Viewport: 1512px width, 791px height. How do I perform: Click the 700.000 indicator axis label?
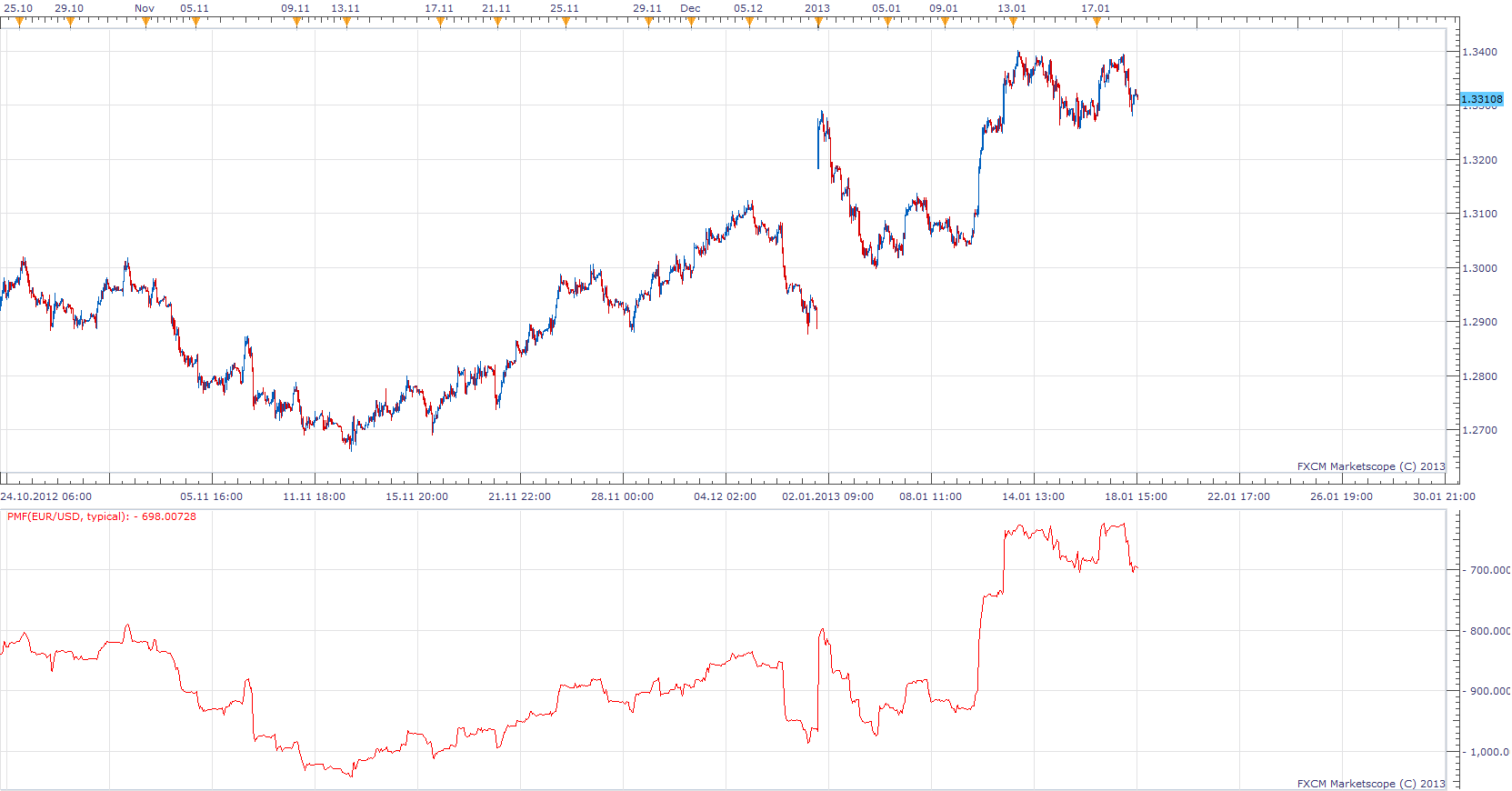1490,570
